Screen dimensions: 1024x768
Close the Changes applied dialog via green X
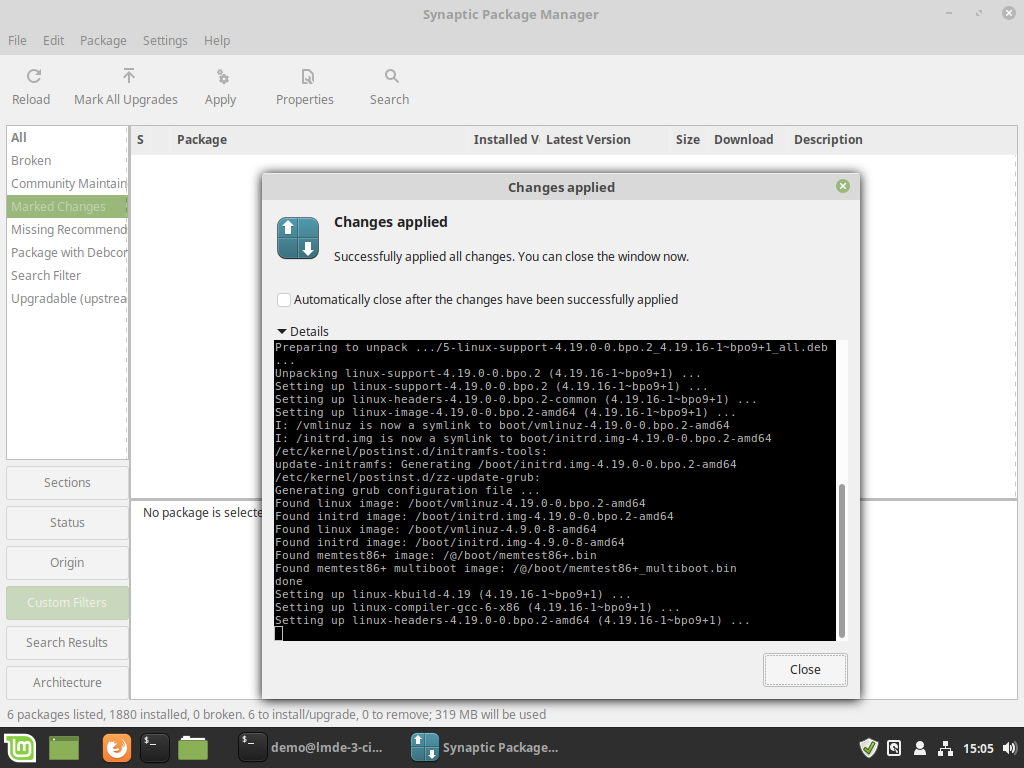coord(843,186)
